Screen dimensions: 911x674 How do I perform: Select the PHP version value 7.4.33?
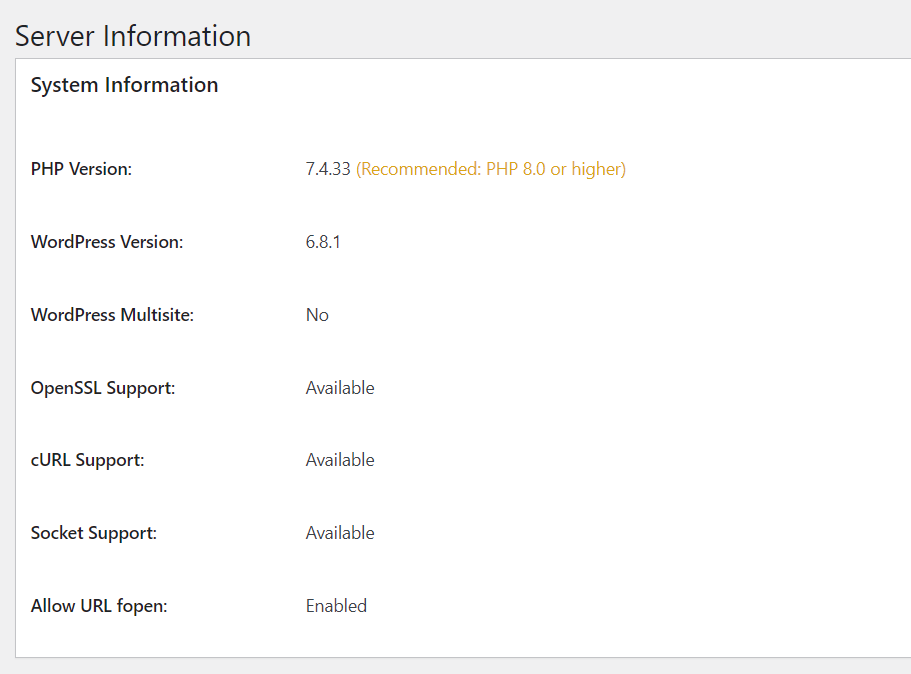click(x=328, y=169)
